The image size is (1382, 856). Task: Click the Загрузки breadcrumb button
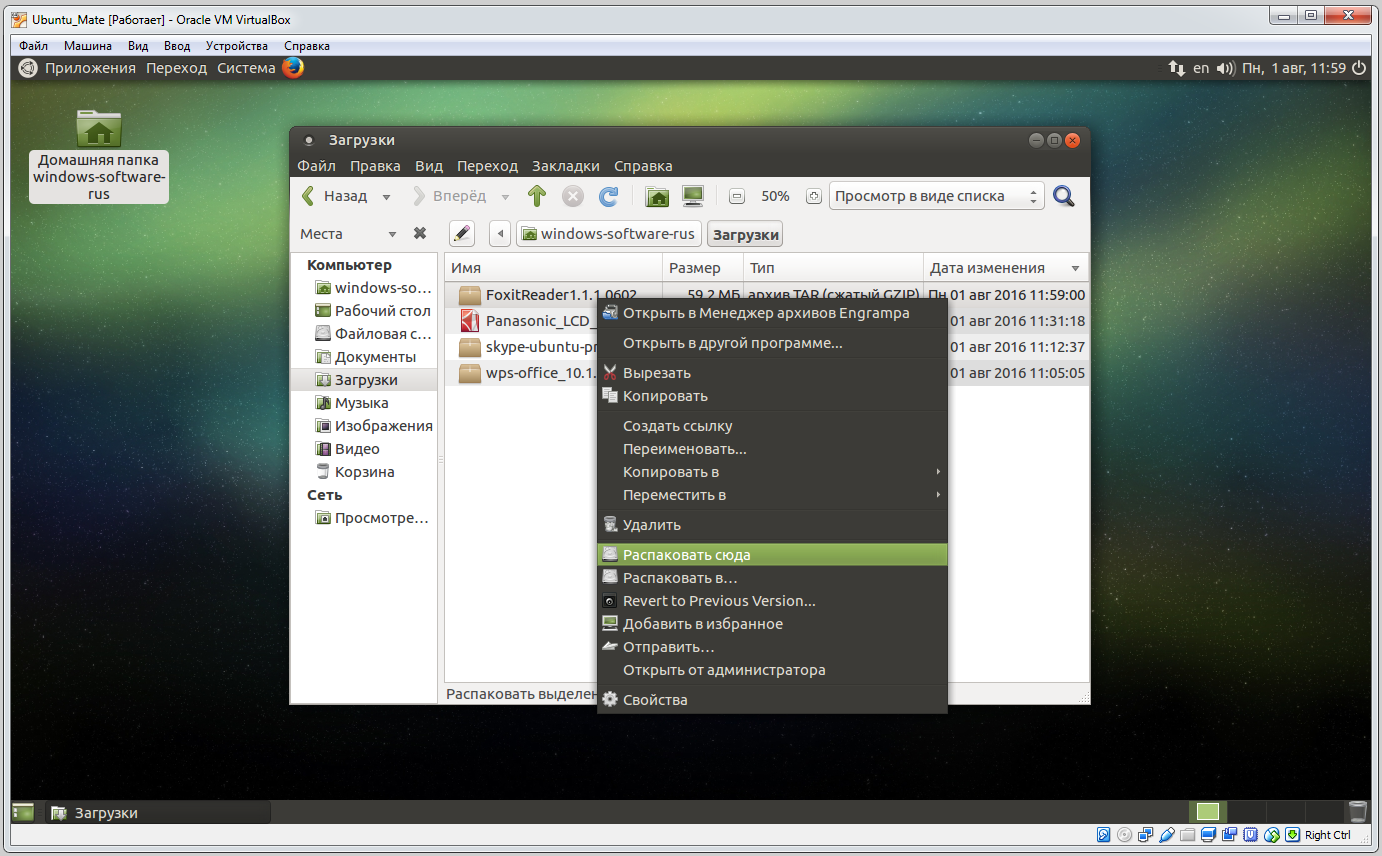747,233
